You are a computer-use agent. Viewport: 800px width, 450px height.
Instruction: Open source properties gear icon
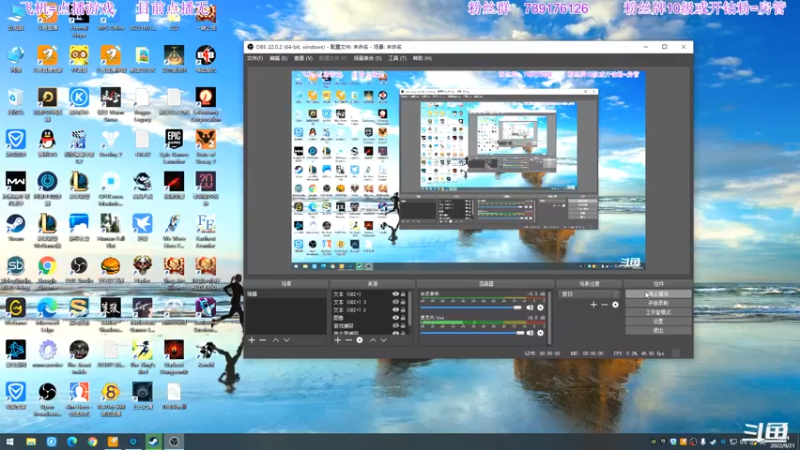pyautogui.click(x=360, y=340)
